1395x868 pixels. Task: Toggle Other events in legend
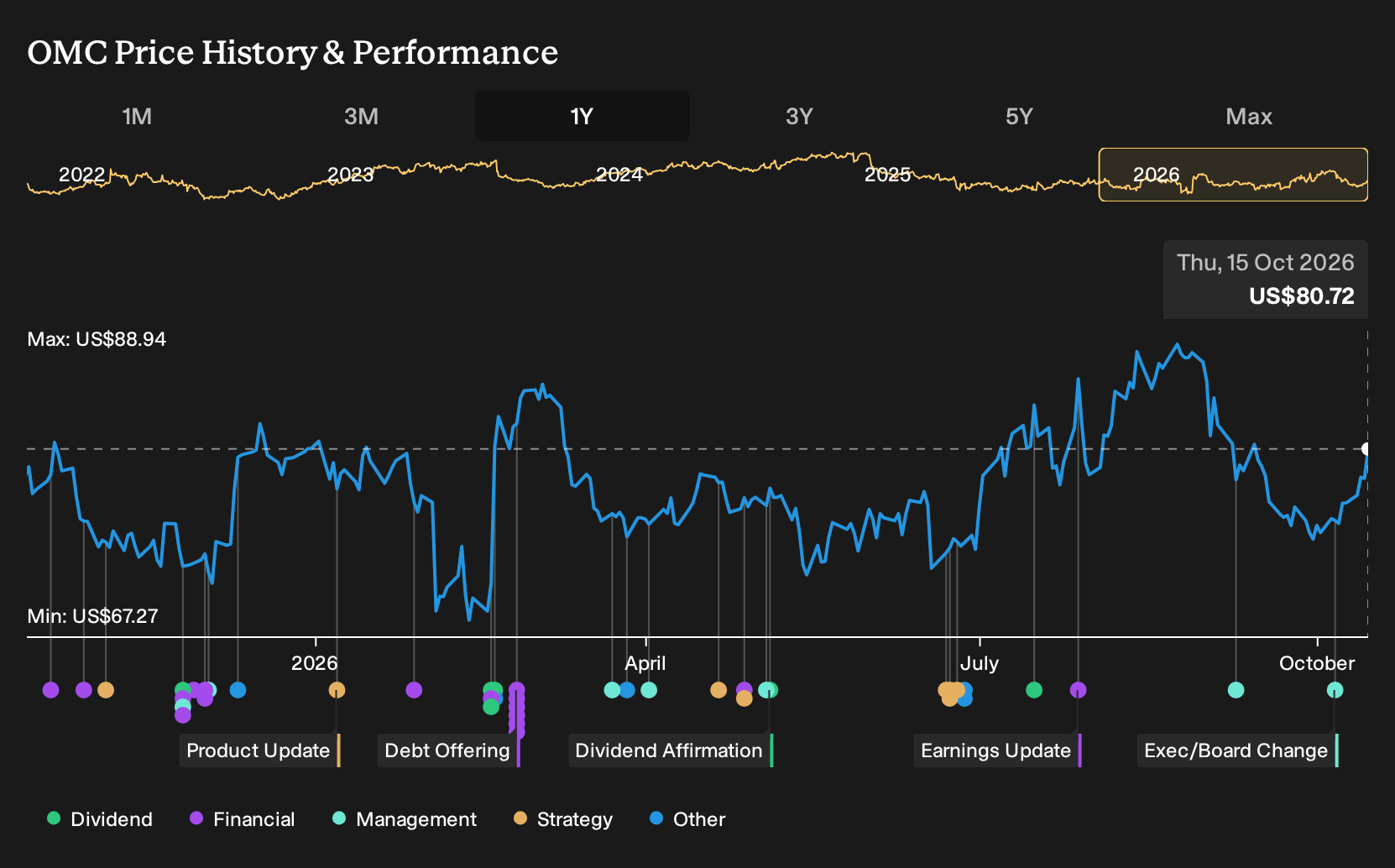(x=687, y=819)
